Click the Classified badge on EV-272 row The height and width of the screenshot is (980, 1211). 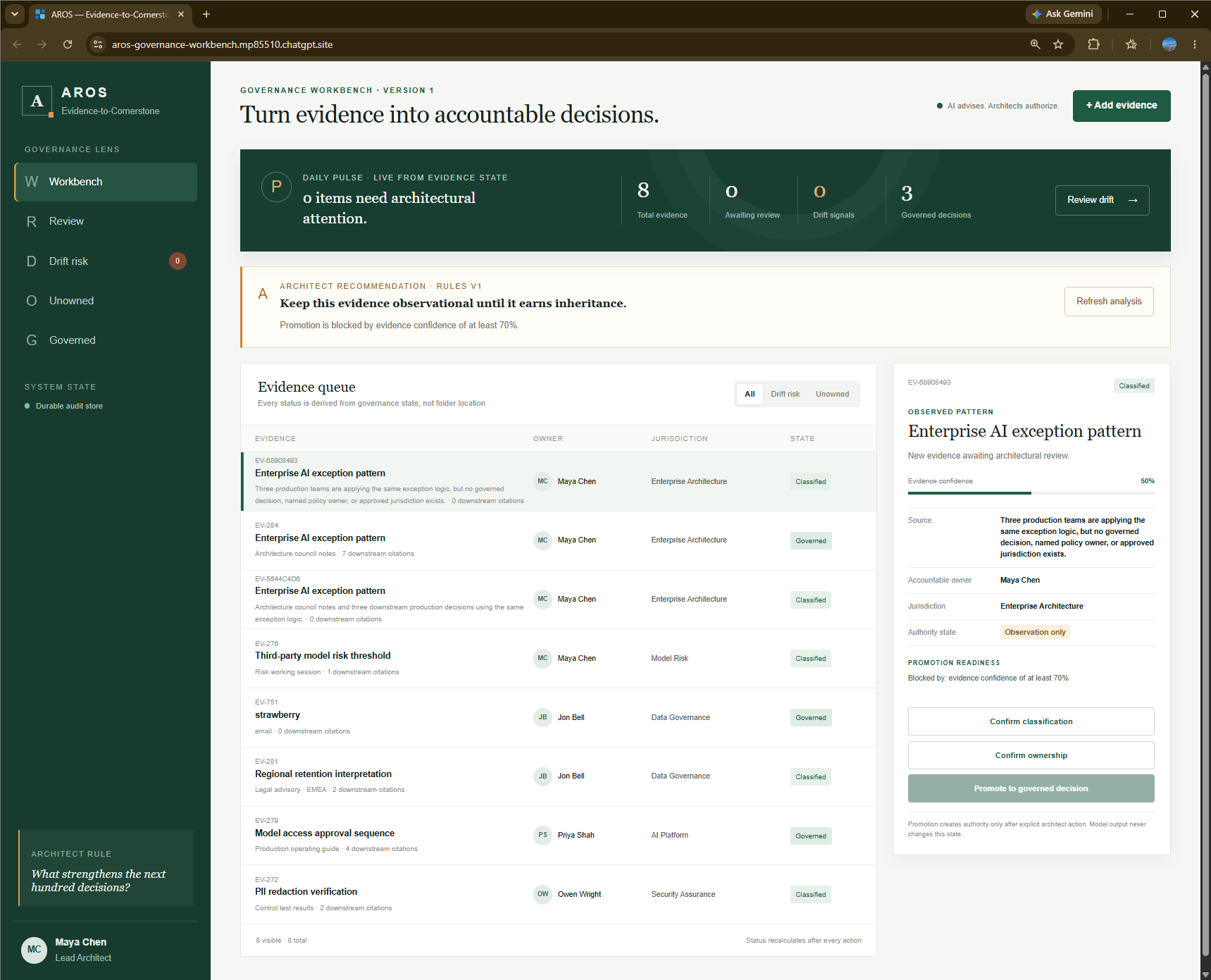[810, 895]
